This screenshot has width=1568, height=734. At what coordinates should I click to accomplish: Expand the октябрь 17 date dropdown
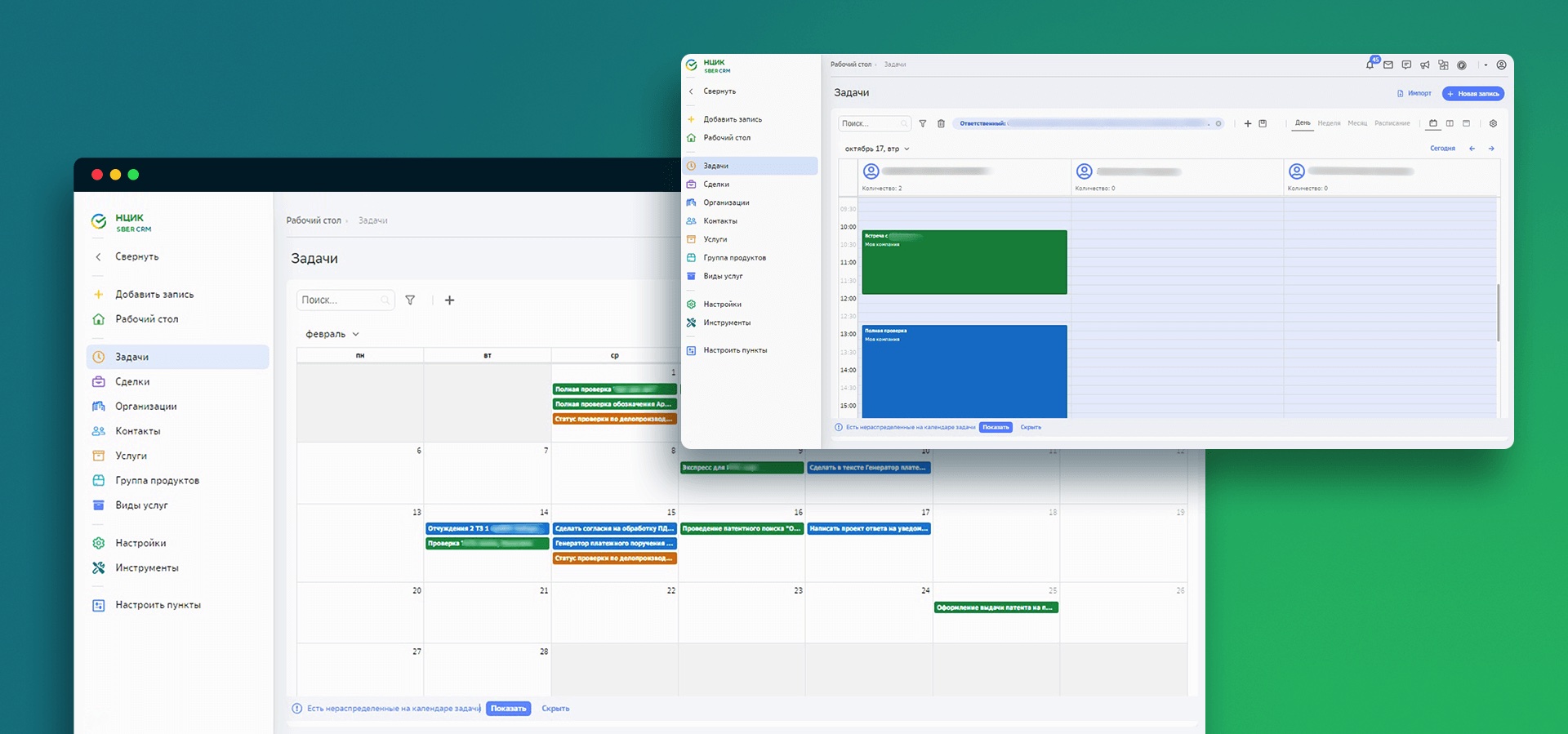(877, 149)
